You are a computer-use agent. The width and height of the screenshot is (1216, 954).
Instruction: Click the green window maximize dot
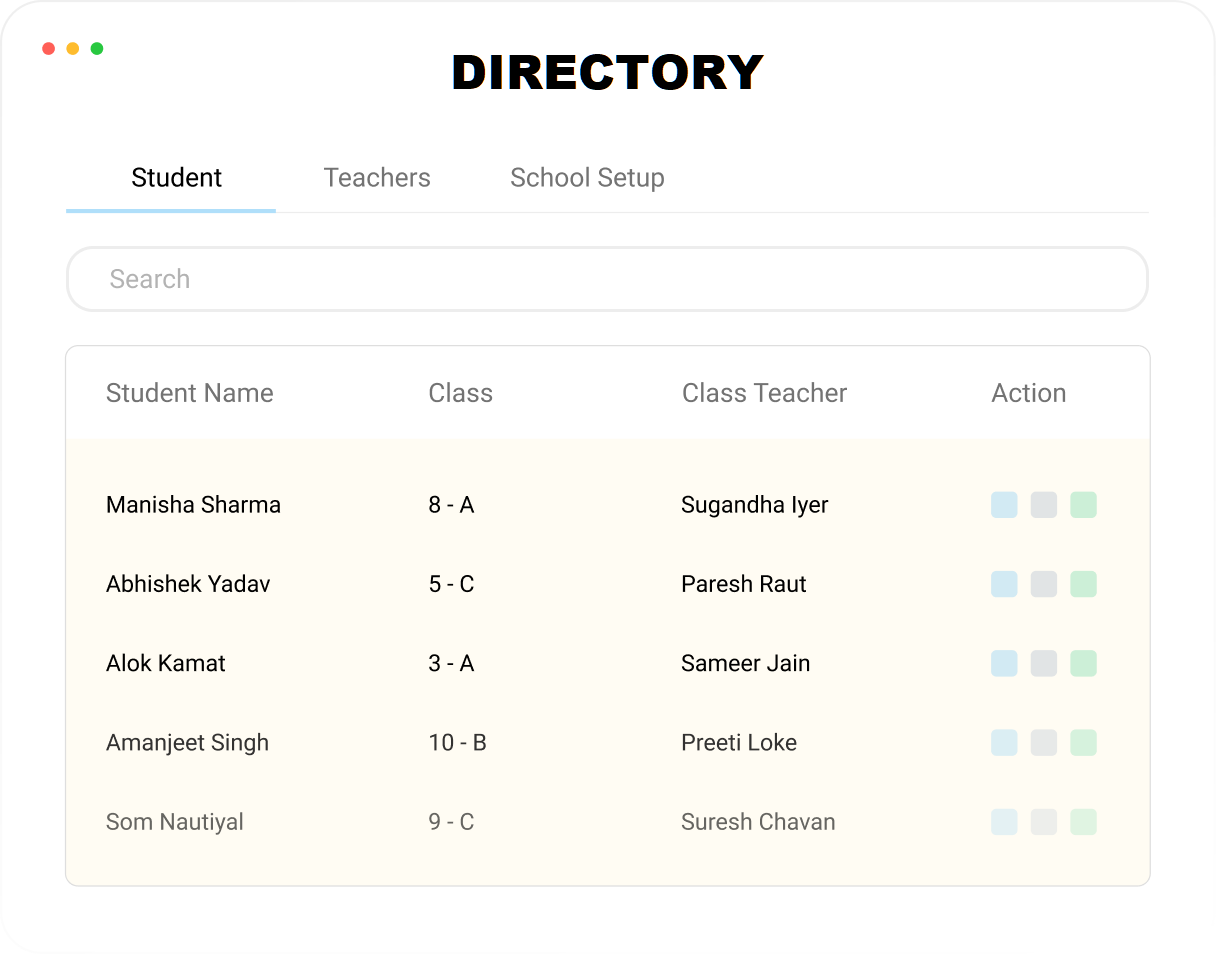[x=97, y=48]
